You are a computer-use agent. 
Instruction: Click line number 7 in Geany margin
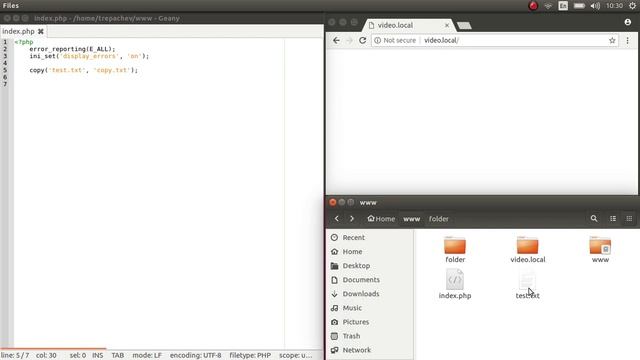[5, 84]
